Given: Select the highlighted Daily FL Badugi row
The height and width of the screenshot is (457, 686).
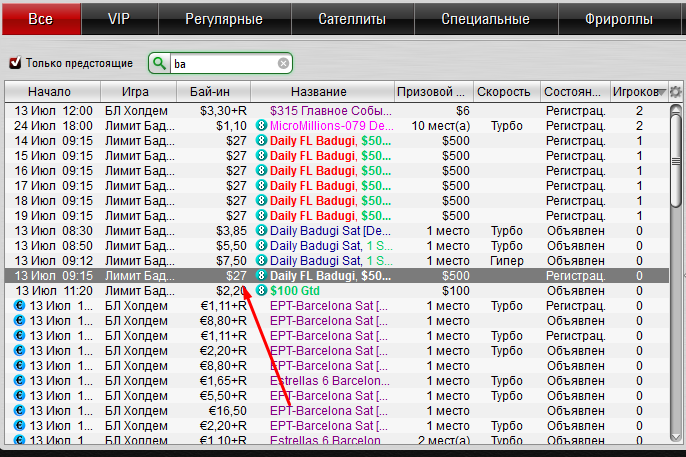Looking at the screenshot, I should 330,275.
